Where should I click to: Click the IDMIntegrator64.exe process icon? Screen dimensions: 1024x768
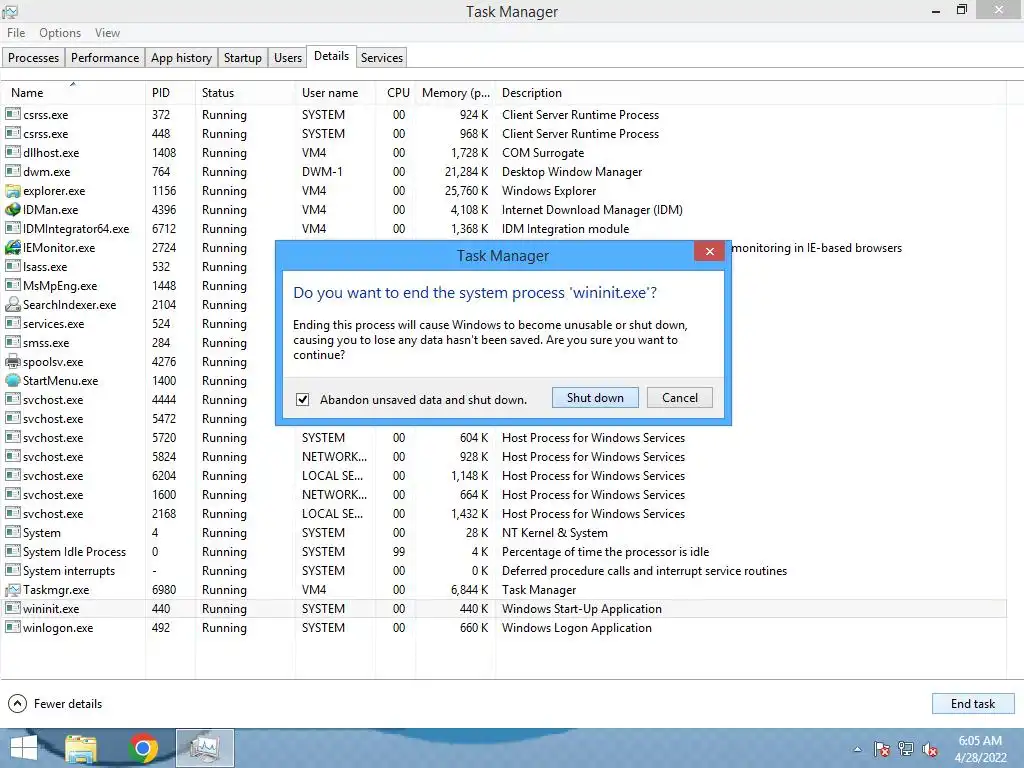12,228
